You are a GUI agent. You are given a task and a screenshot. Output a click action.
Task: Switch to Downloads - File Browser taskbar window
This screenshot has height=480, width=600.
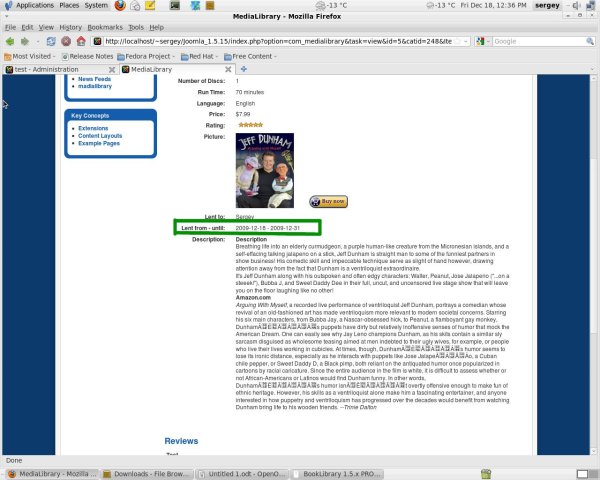tap(147, 474)
